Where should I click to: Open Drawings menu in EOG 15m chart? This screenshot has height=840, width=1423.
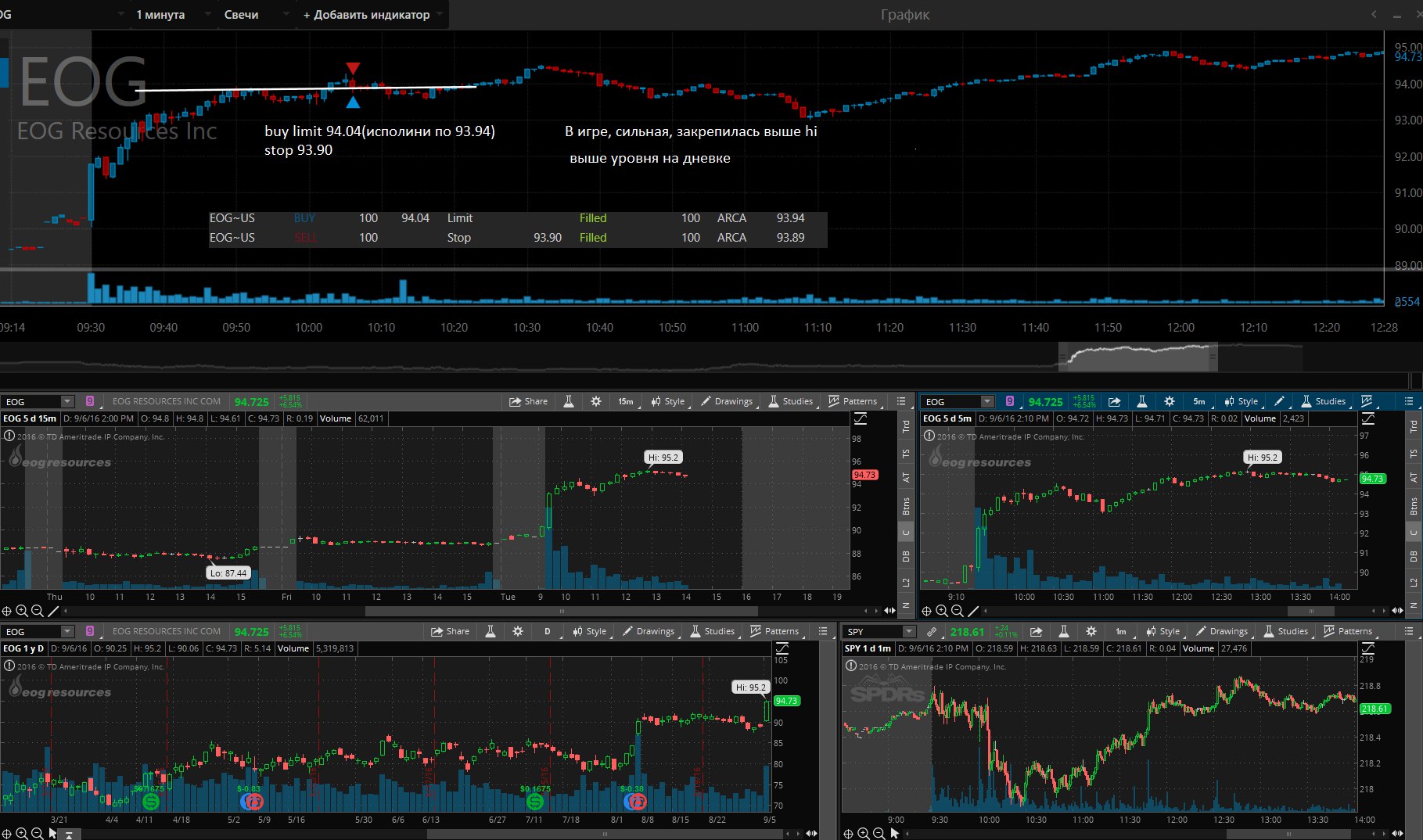[726, 401]
